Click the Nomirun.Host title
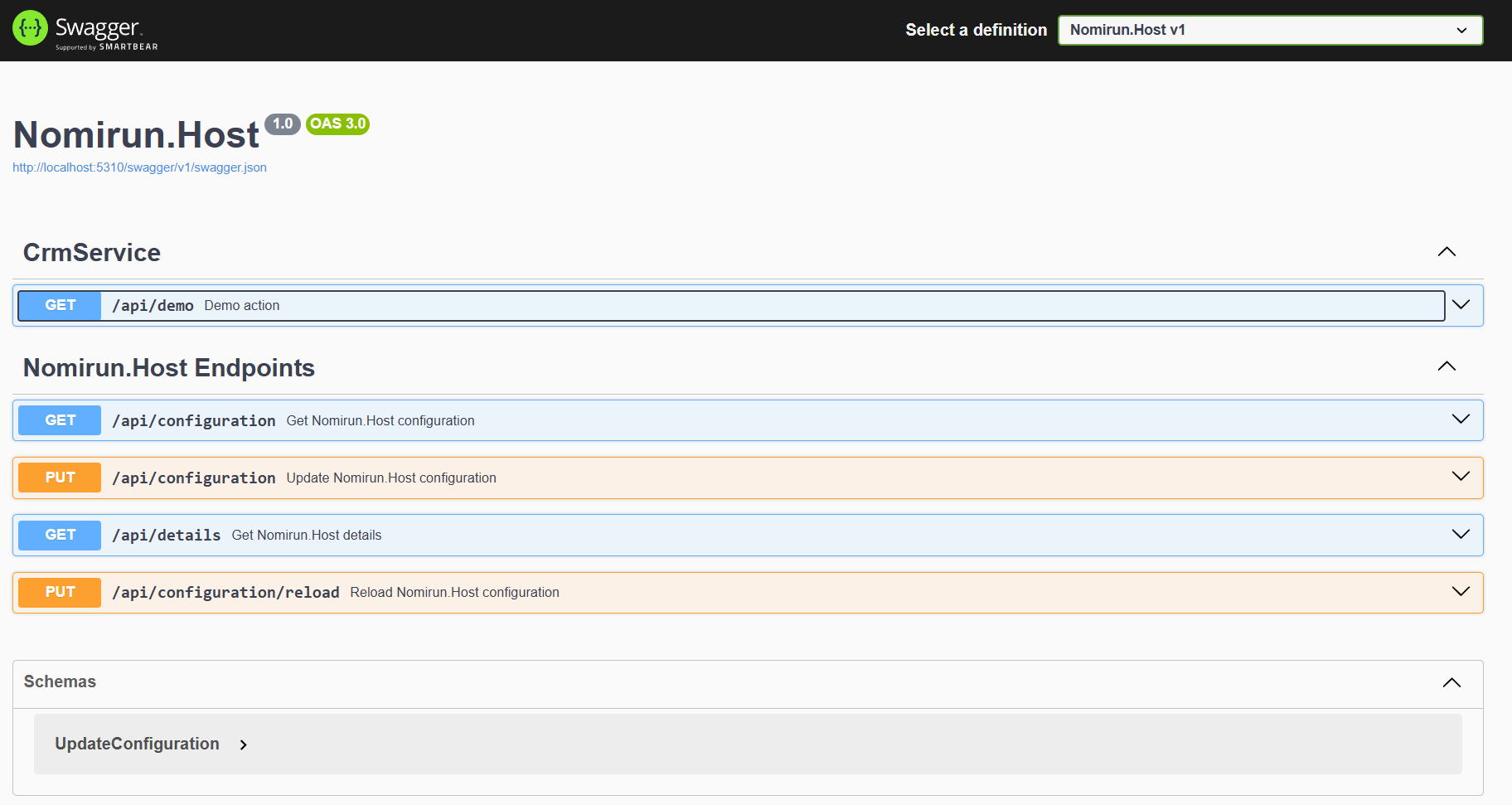This screenshot has width=1512, height=805. (136, 135)
